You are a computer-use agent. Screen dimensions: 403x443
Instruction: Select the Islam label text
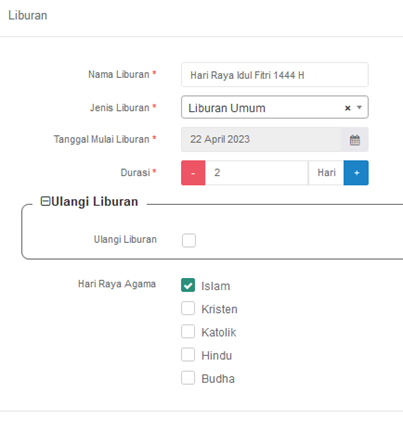click(216, 286)
